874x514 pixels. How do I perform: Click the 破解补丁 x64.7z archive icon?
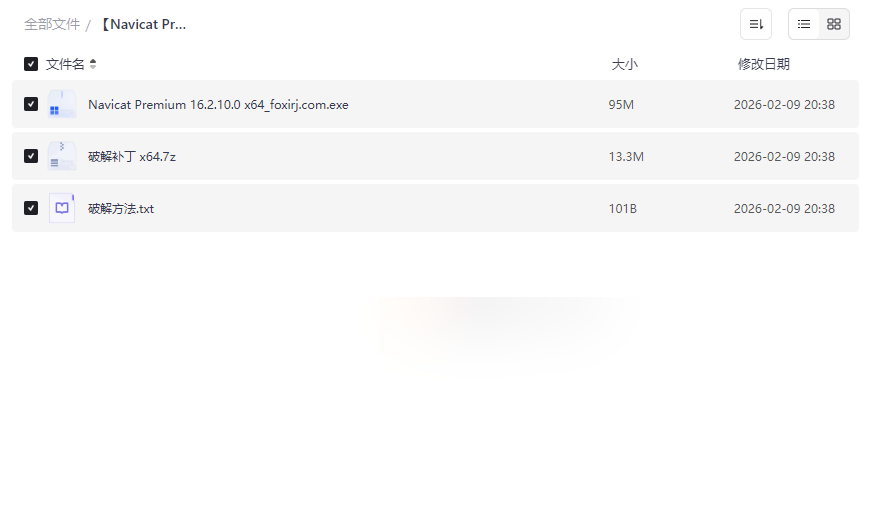pos(62,156)
